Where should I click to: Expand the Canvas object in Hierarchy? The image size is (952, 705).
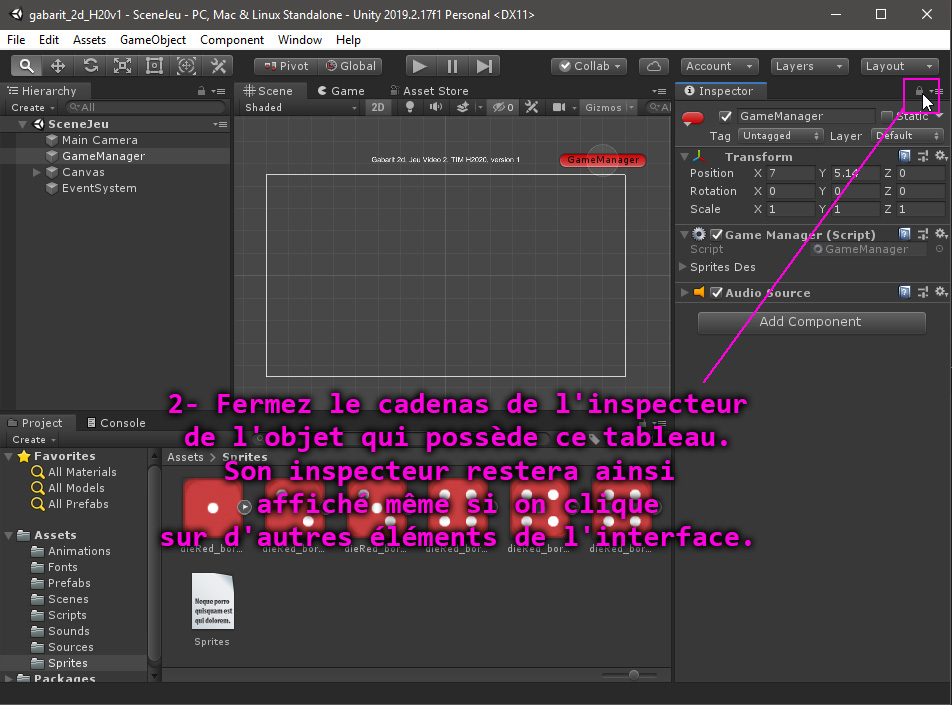click(37, 172)
